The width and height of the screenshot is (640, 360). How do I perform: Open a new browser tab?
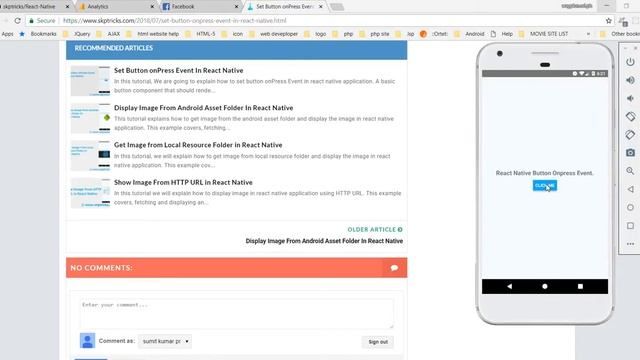tap(337, 7)
